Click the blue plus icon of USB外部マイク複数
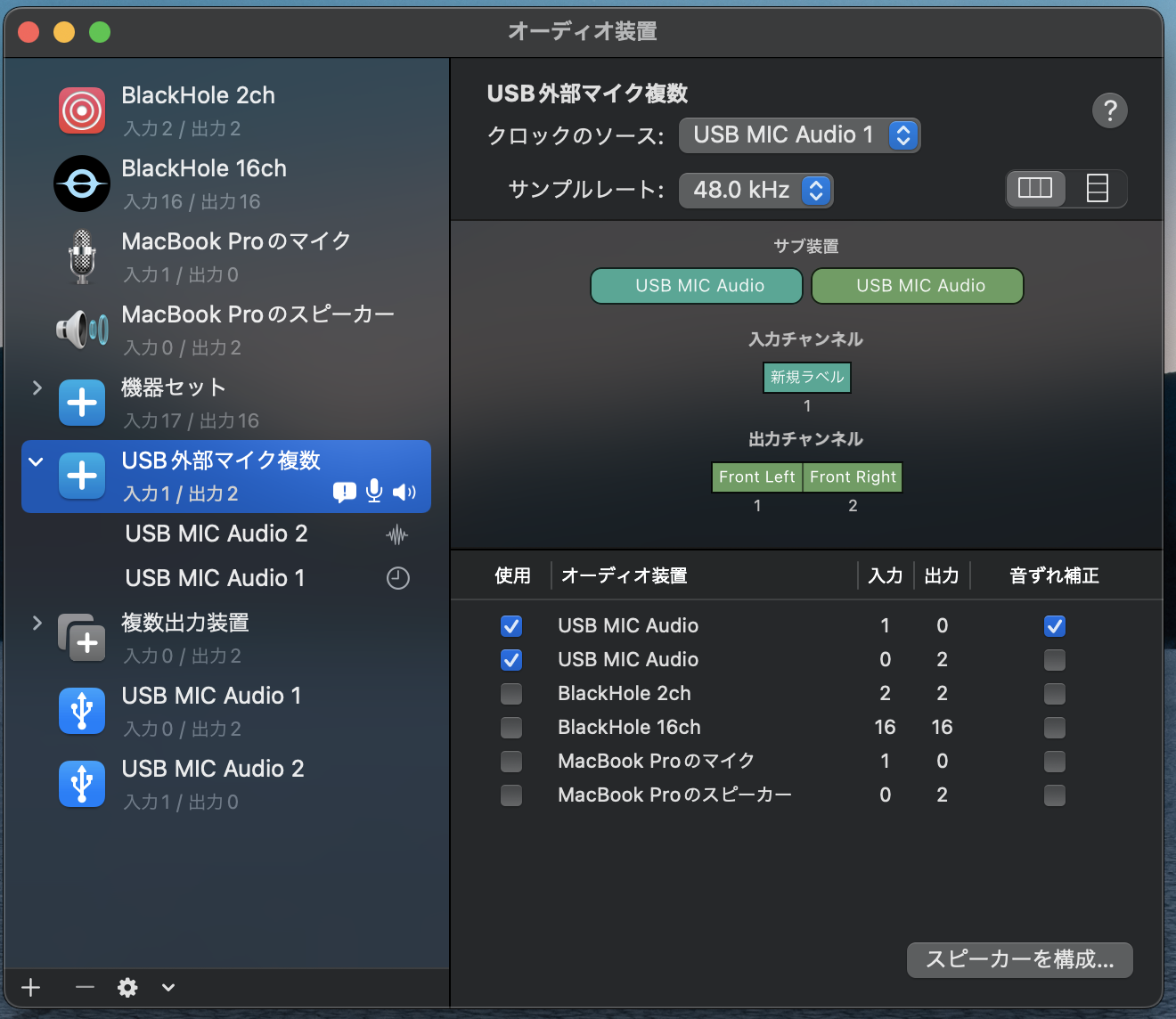This screenshot has height=1019, width=1176. pos(82,476)
